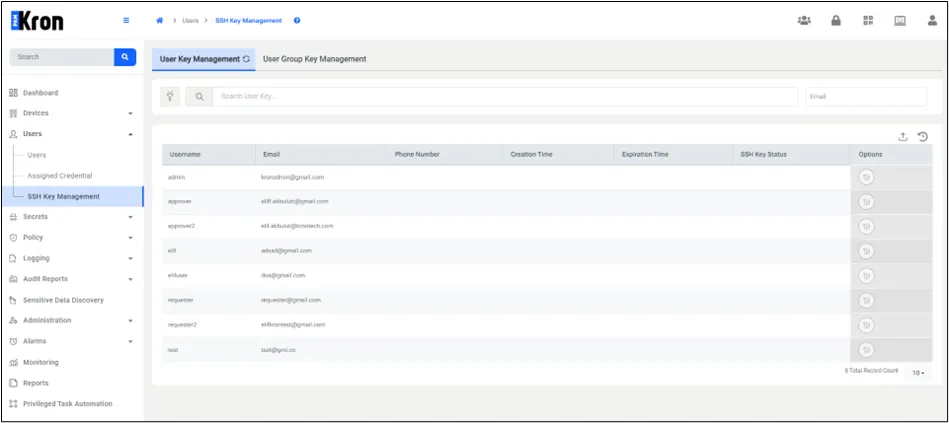Expand the Alarms menu
Screen dimensions: 949x423
(x=131, y=342)
